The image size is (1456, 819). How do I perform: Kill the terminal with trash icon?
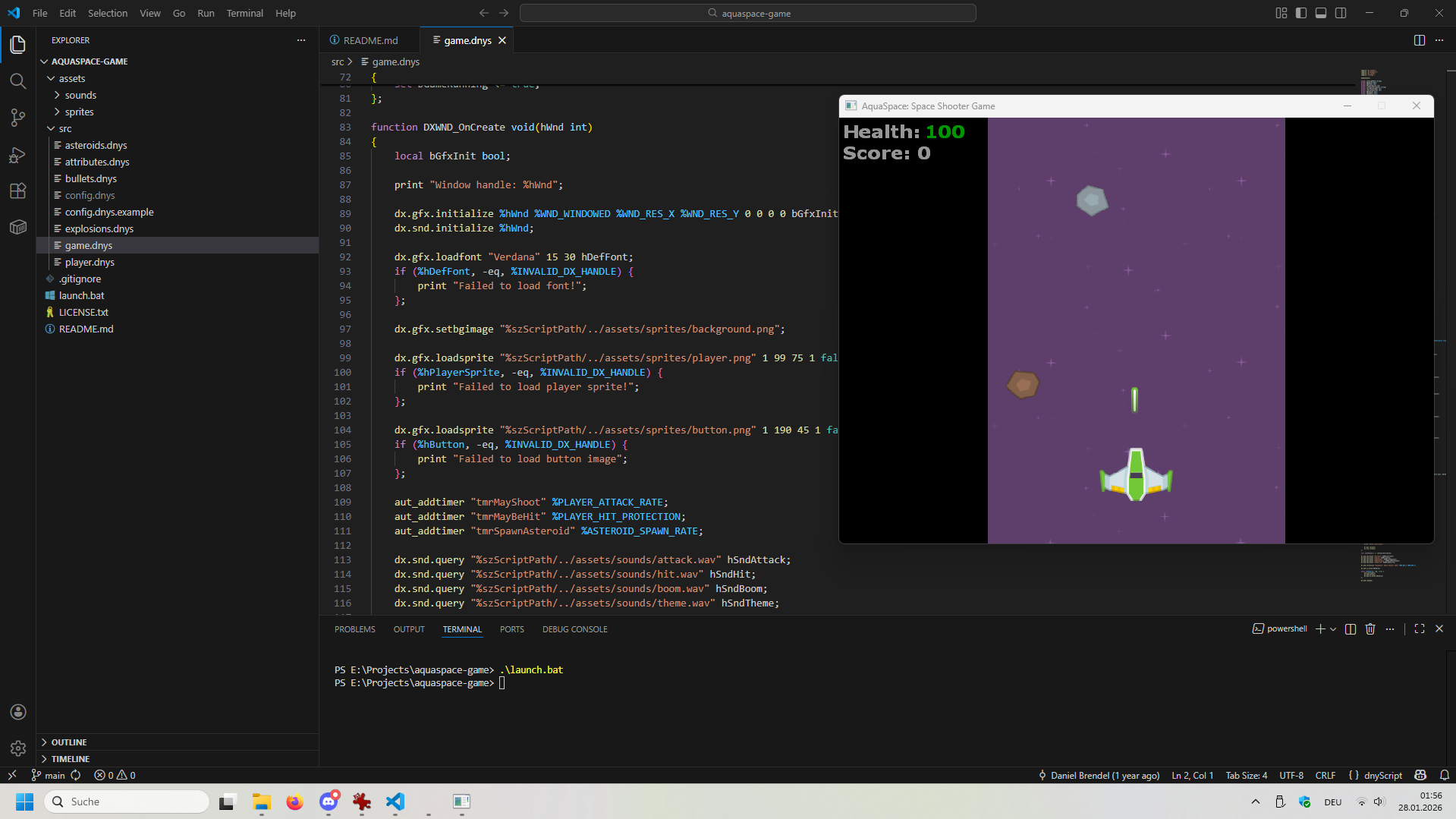(1370, 629)
